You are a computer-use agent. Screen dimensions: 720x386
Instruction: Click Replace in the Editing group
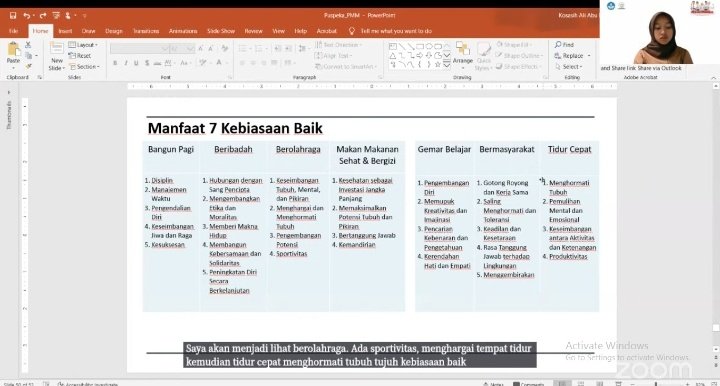572,56
